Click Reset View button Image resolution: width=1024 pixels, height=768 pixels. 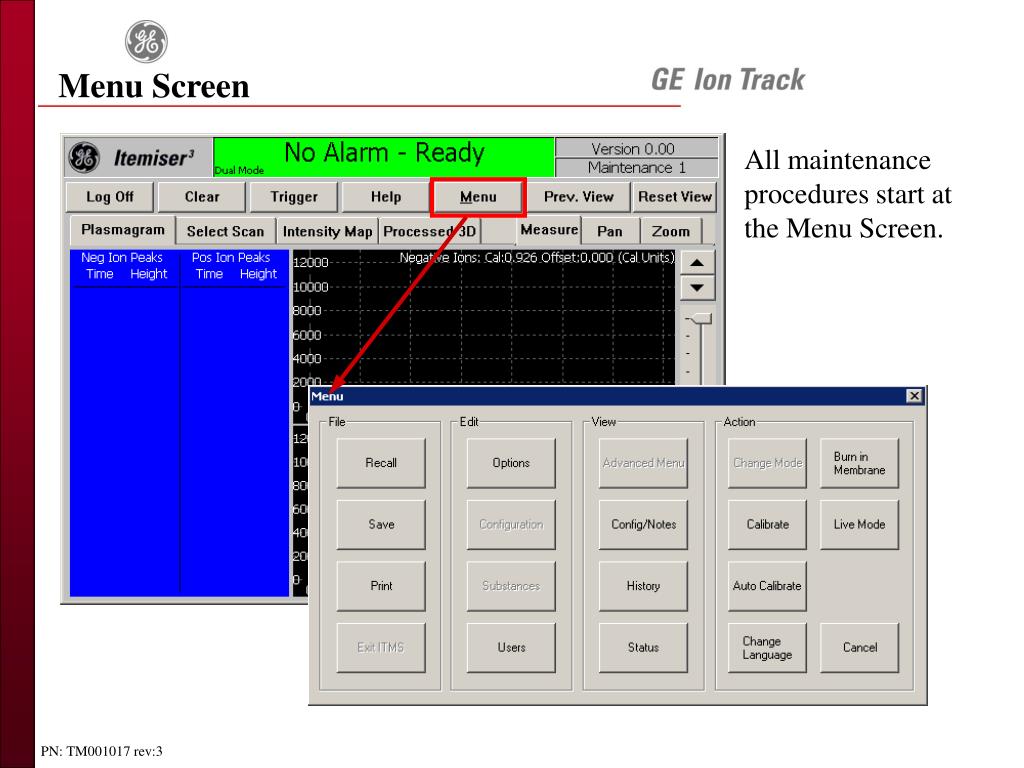click(x=675, y=197)
